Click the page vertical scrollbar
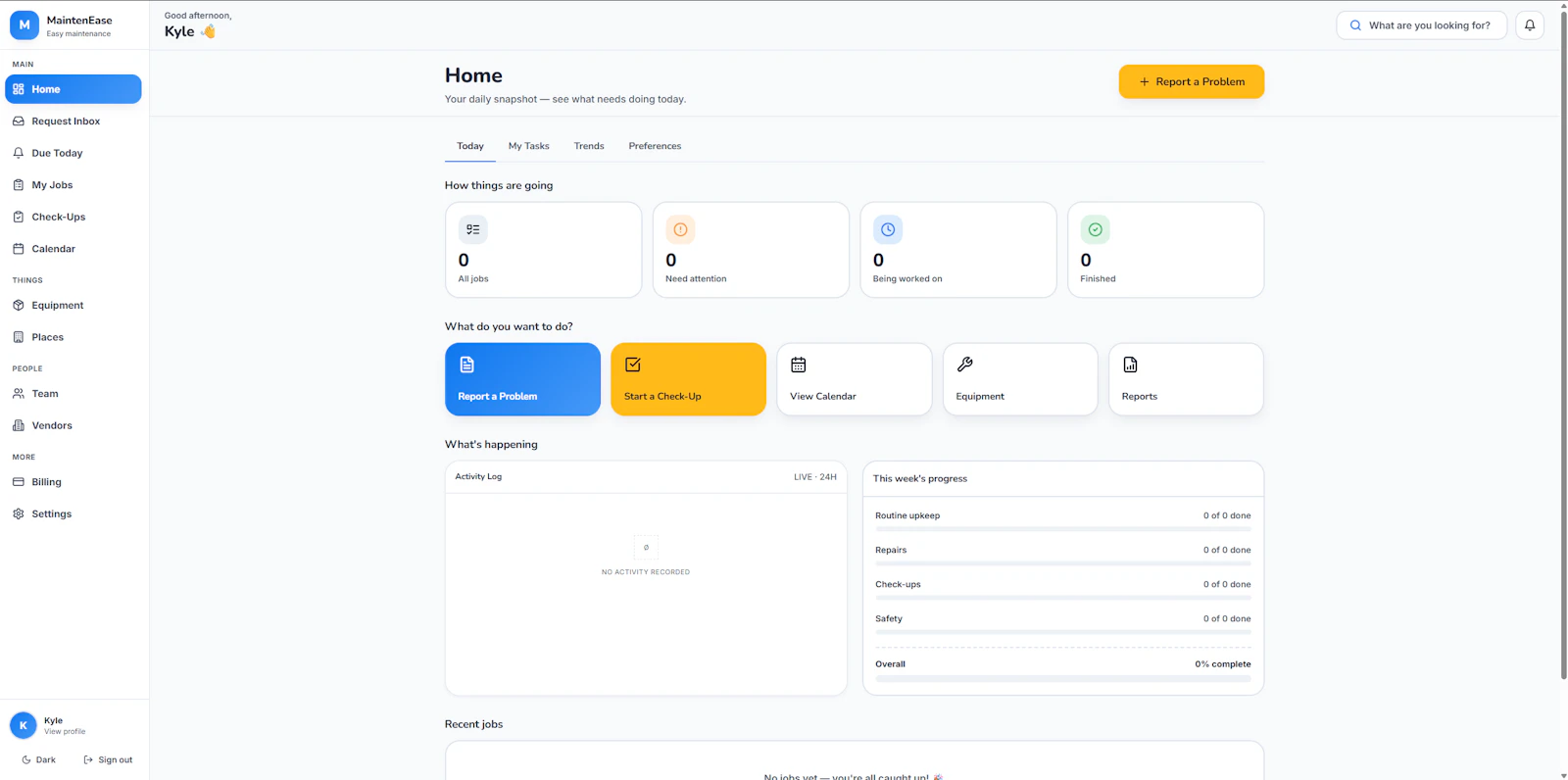 click(x=1563, y=343)
